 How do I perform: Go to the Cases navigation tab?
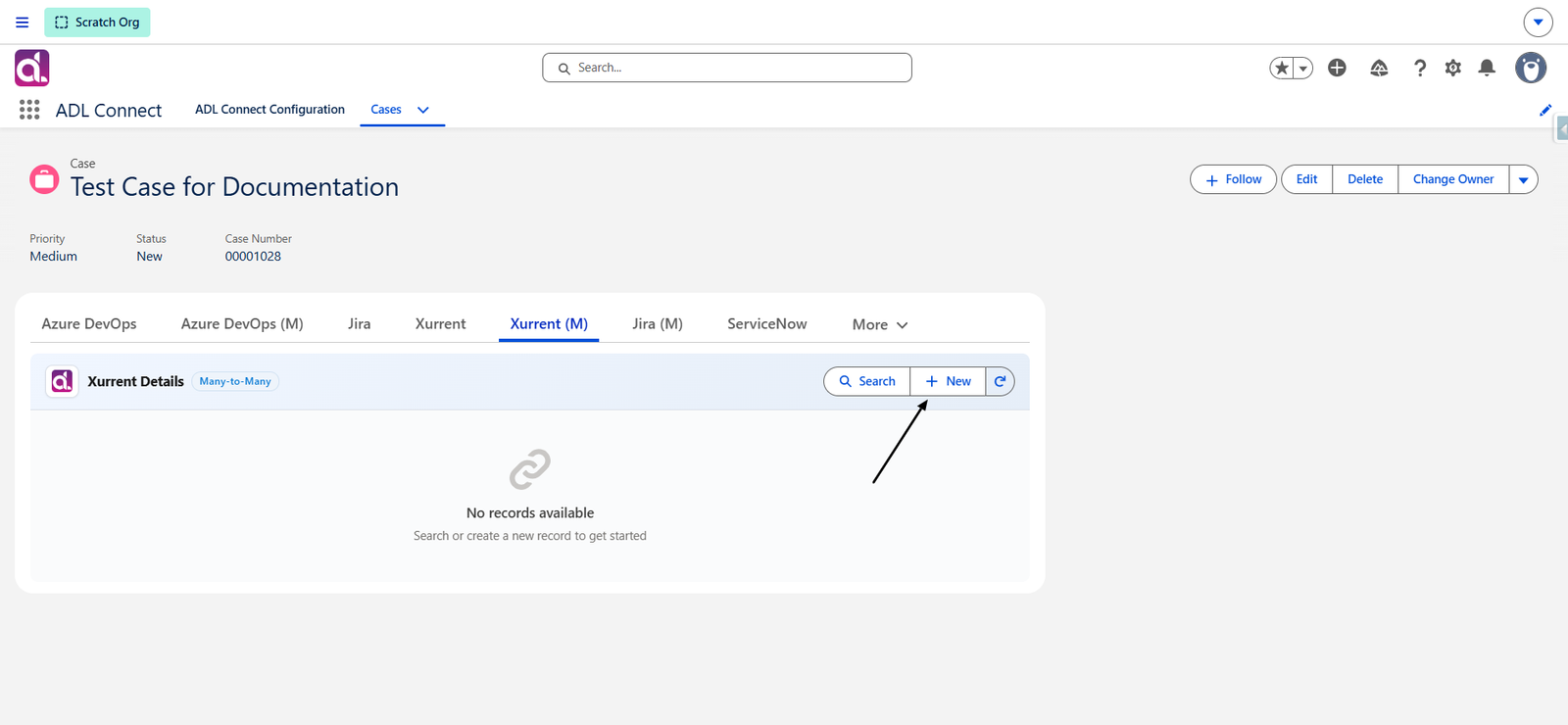tap(386, 110)
